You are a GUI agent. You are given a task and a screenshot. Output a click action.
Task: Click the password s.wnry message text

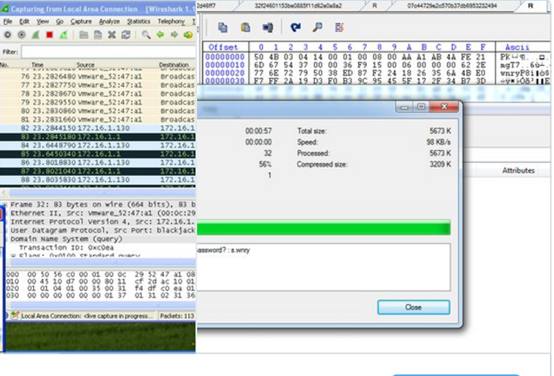tap(223, 250)
